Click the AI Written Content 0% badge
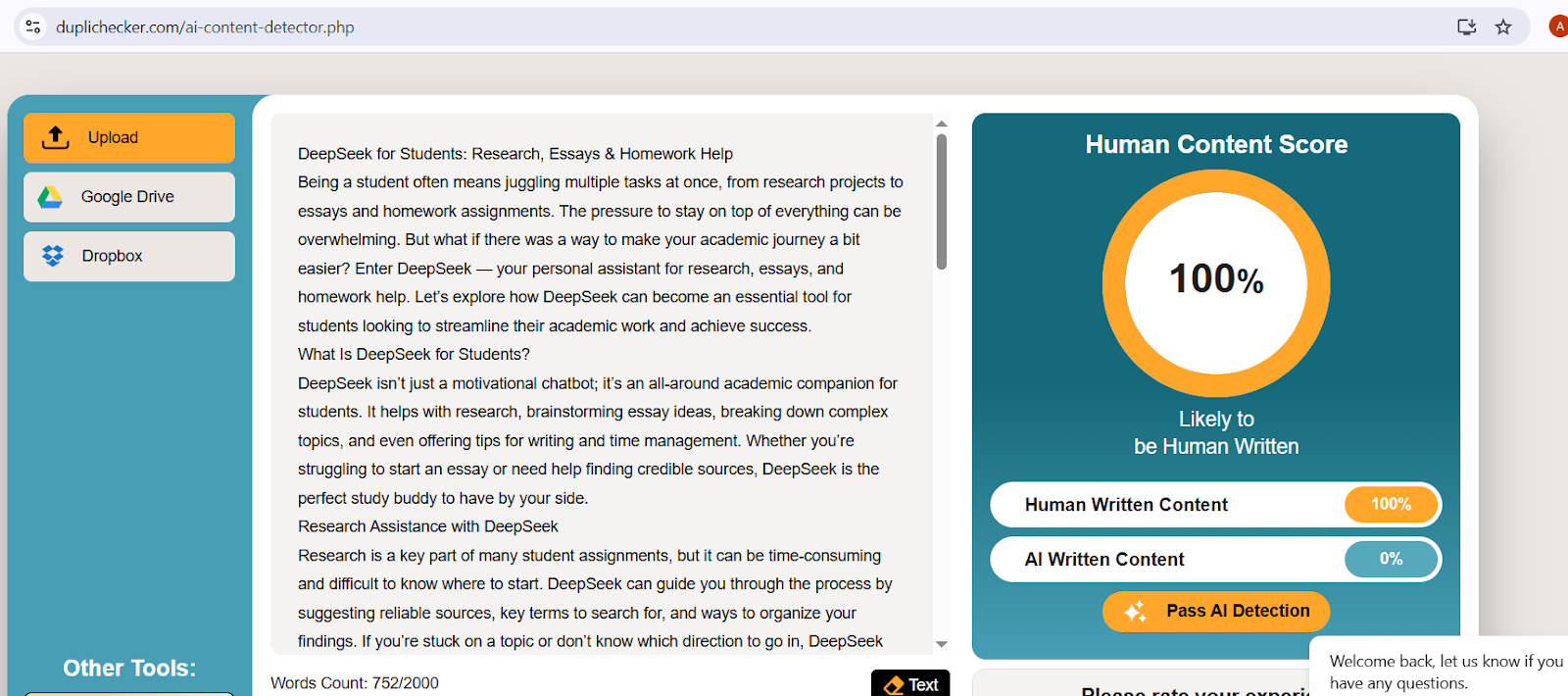This screenshot has width=1568, height=696. tap(1391, 559)
